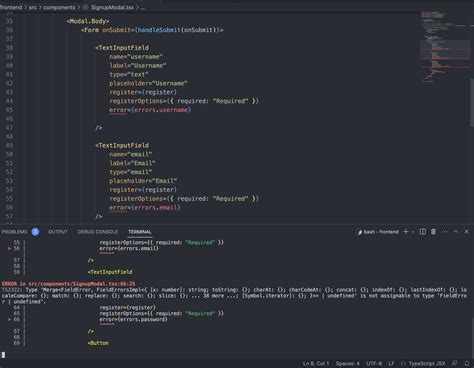Open launch profile dropdown next to plus
474x368 pixels.
pyautogui.click(x=413, y=232)
